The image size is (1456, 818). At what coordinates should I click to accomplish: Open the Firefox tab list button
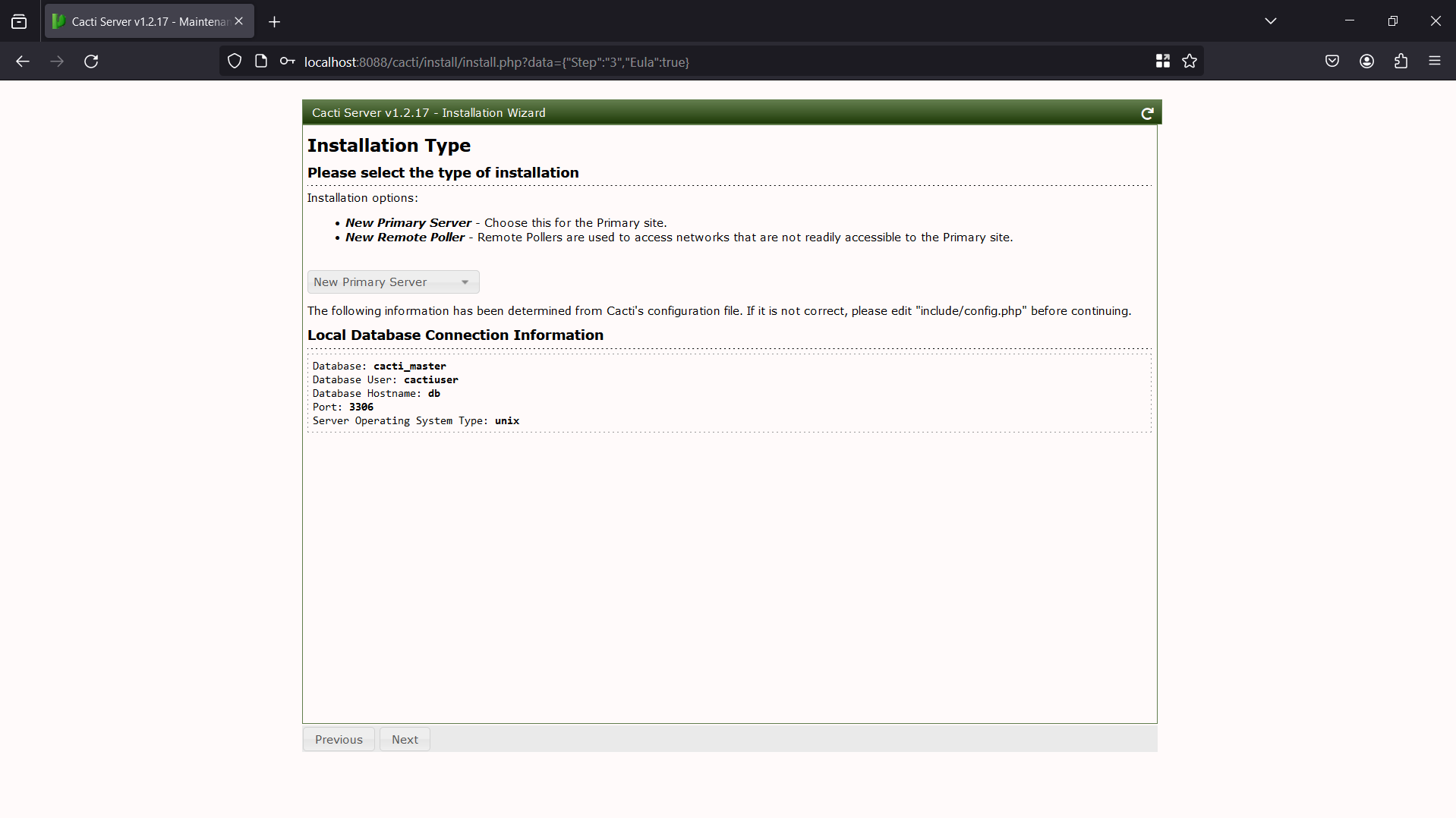[x=19, y=21]
